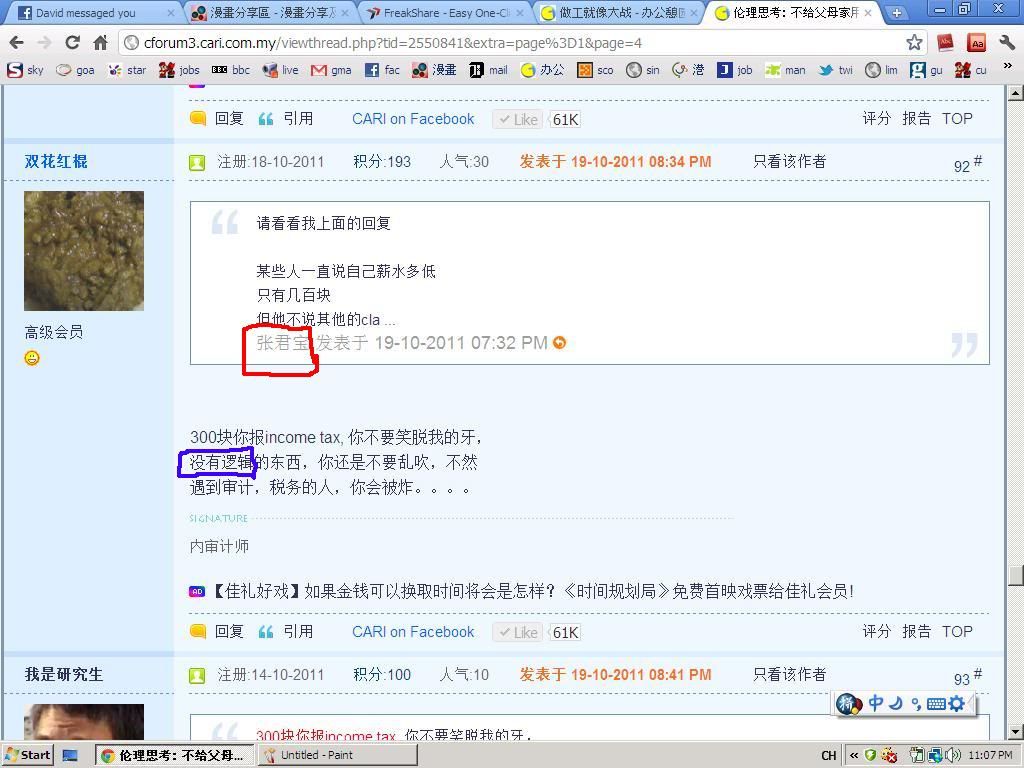Open the 双花红棍 username profile link
1024x768 pixels.
[56, 161]
